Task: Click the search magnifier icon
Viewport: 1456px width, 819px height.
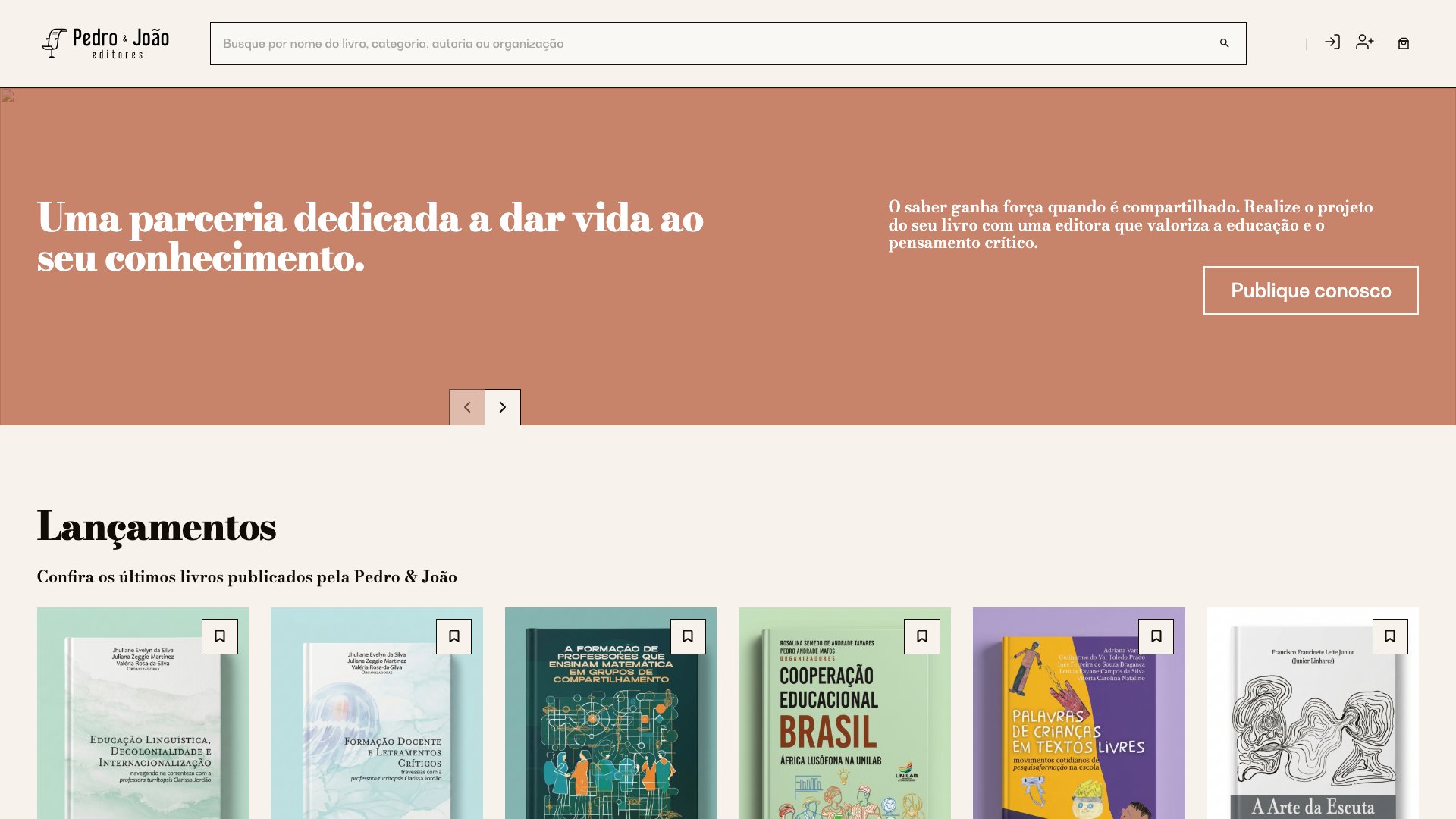Action: 1224,43
